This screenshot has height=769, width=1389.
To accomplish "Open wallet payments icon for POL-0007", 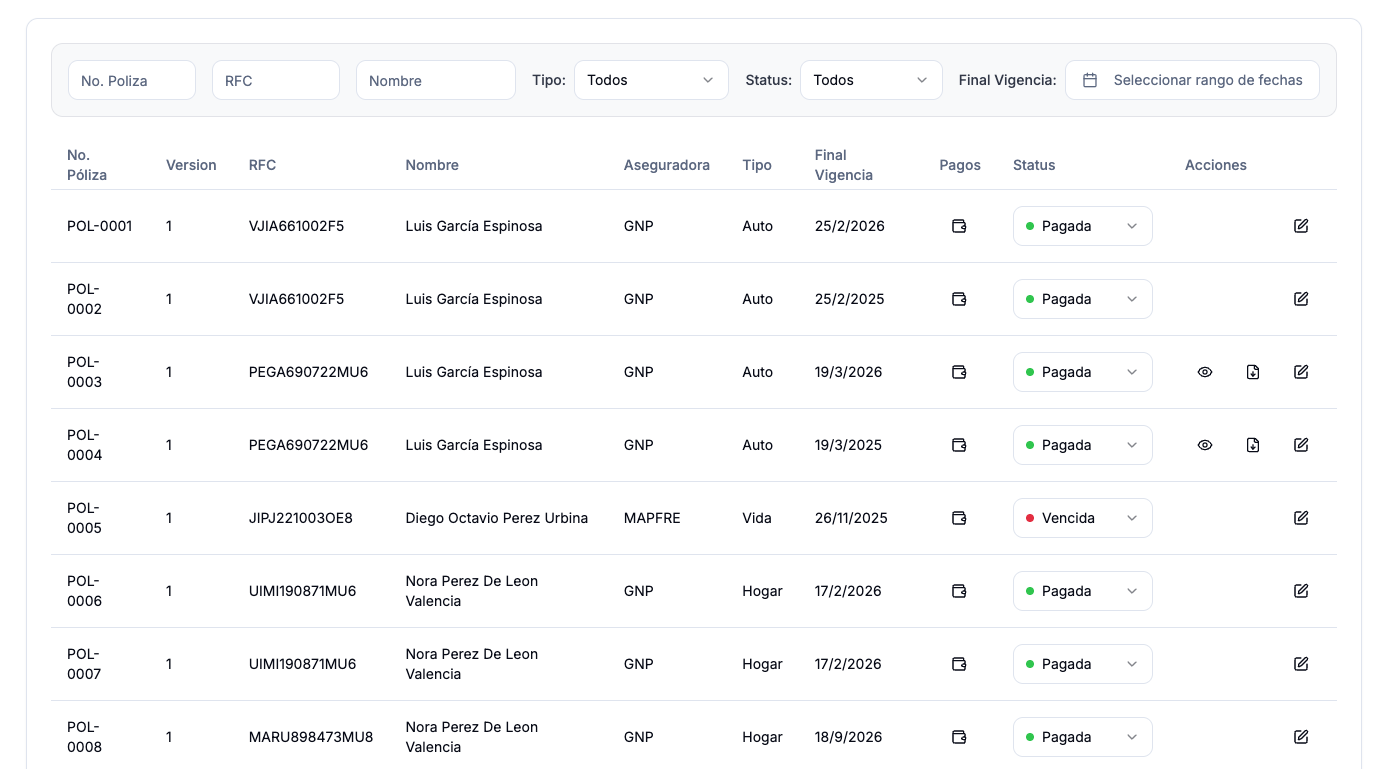I will (959, 664).
